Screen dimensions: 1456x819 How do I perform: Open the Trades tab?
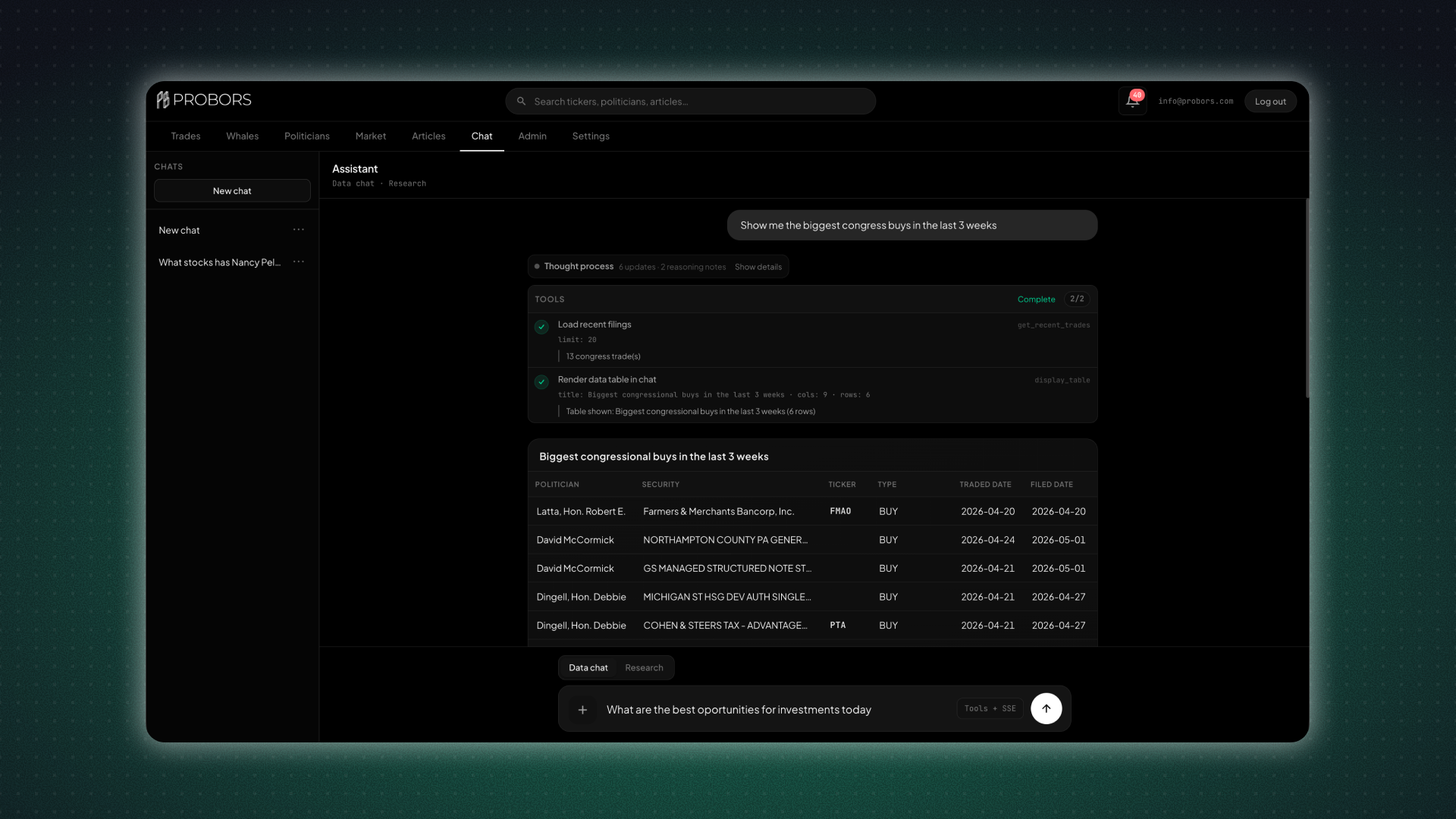pyautogui.click(x=186, y=136)
